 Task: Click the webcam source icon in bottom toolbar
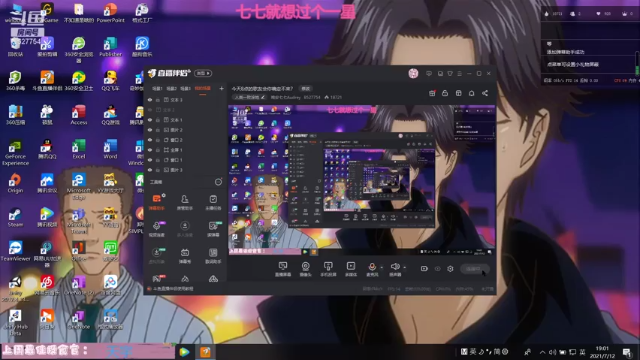(305, 267)
